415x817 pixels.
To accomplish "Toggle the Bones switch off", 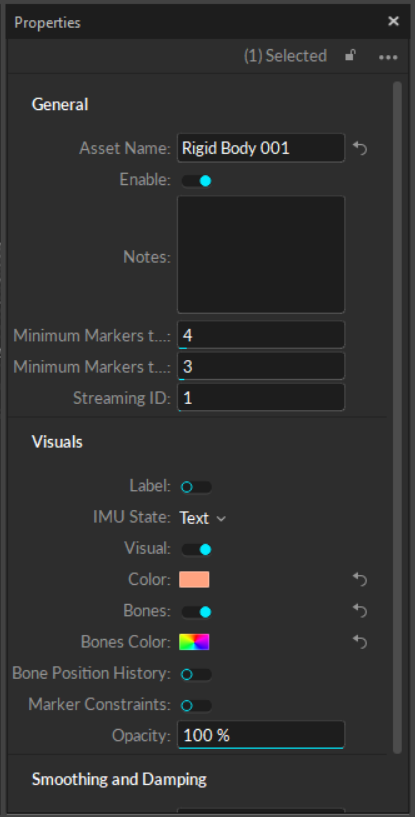I will tap(197, 612).
